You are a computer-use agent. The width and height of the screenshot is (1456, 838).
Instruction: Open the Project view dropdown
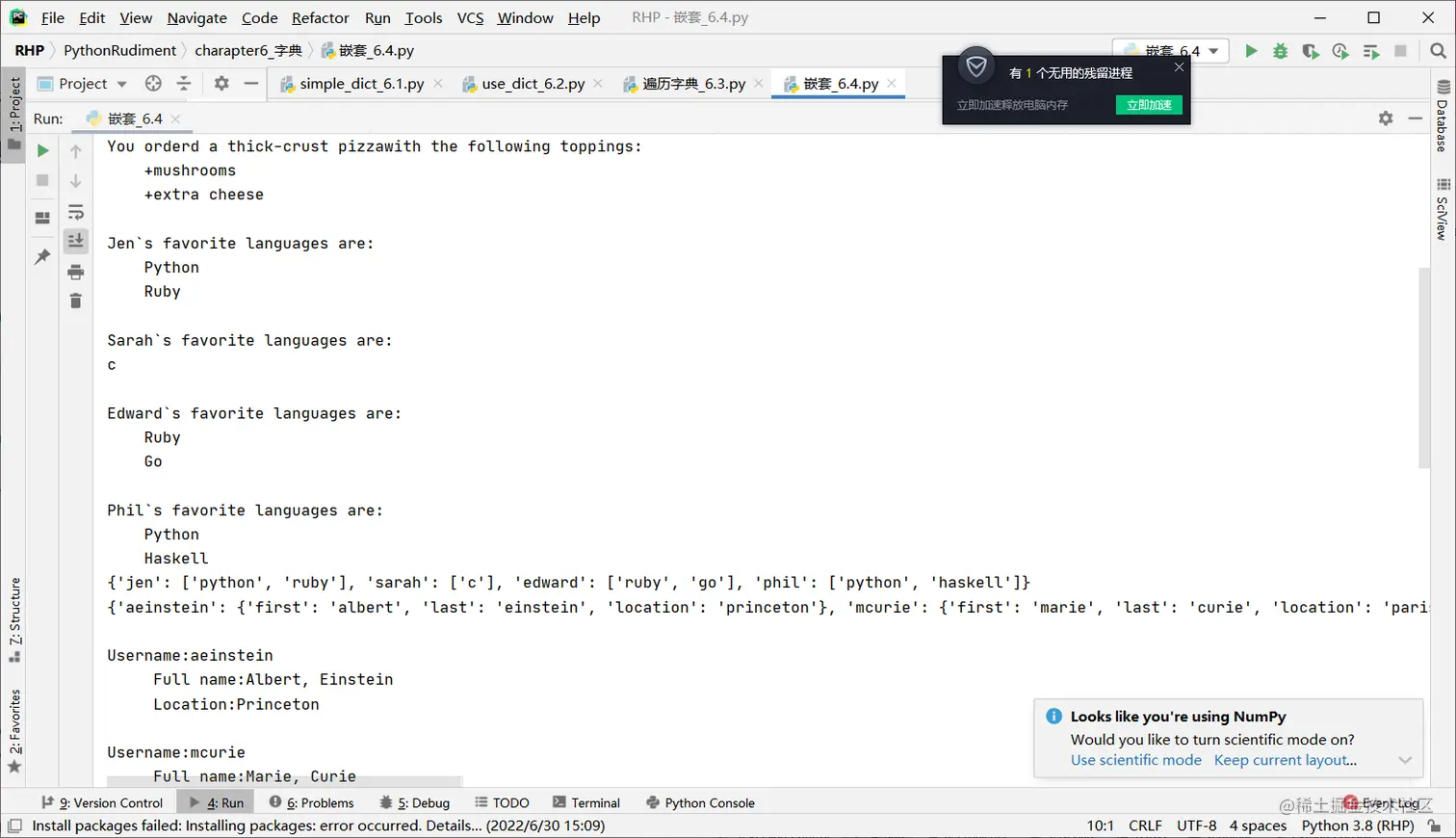click(83, 84)
